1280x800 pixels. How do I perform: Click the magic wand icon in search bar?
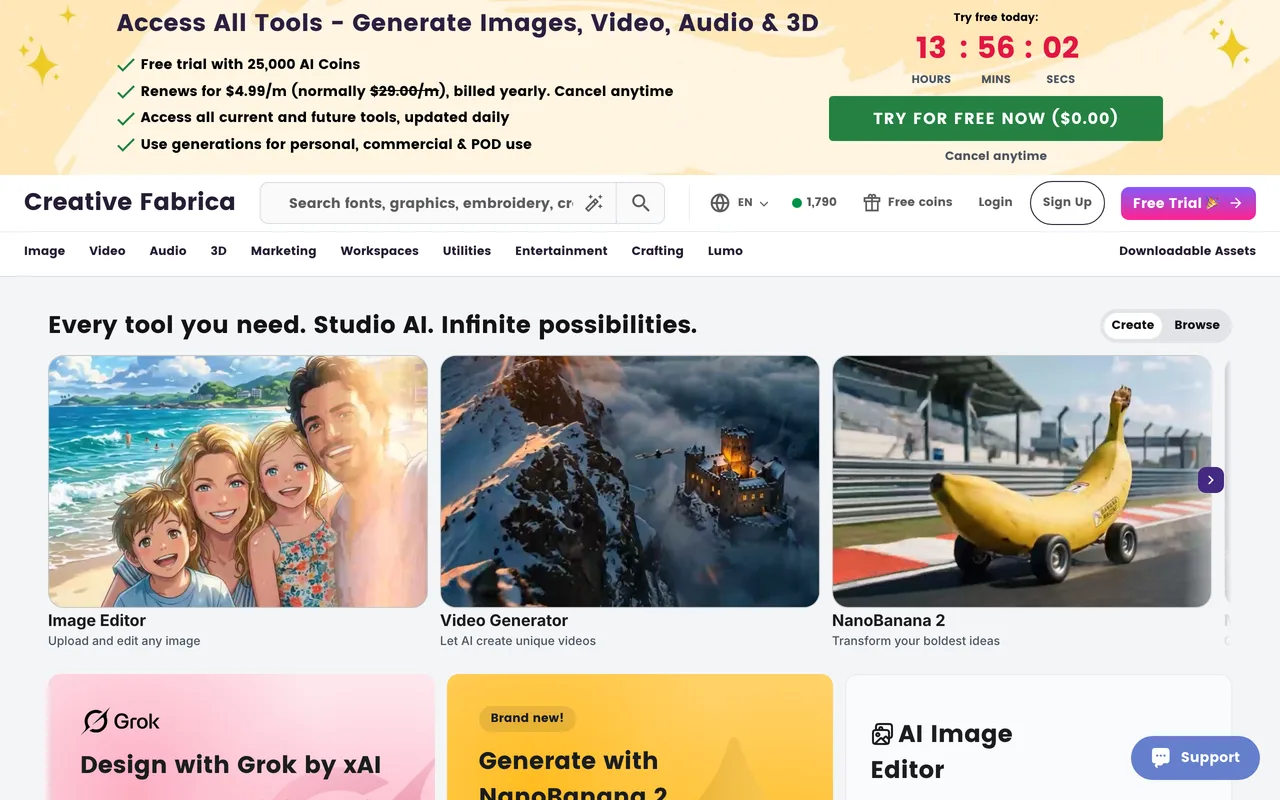(x=594, y=203)
